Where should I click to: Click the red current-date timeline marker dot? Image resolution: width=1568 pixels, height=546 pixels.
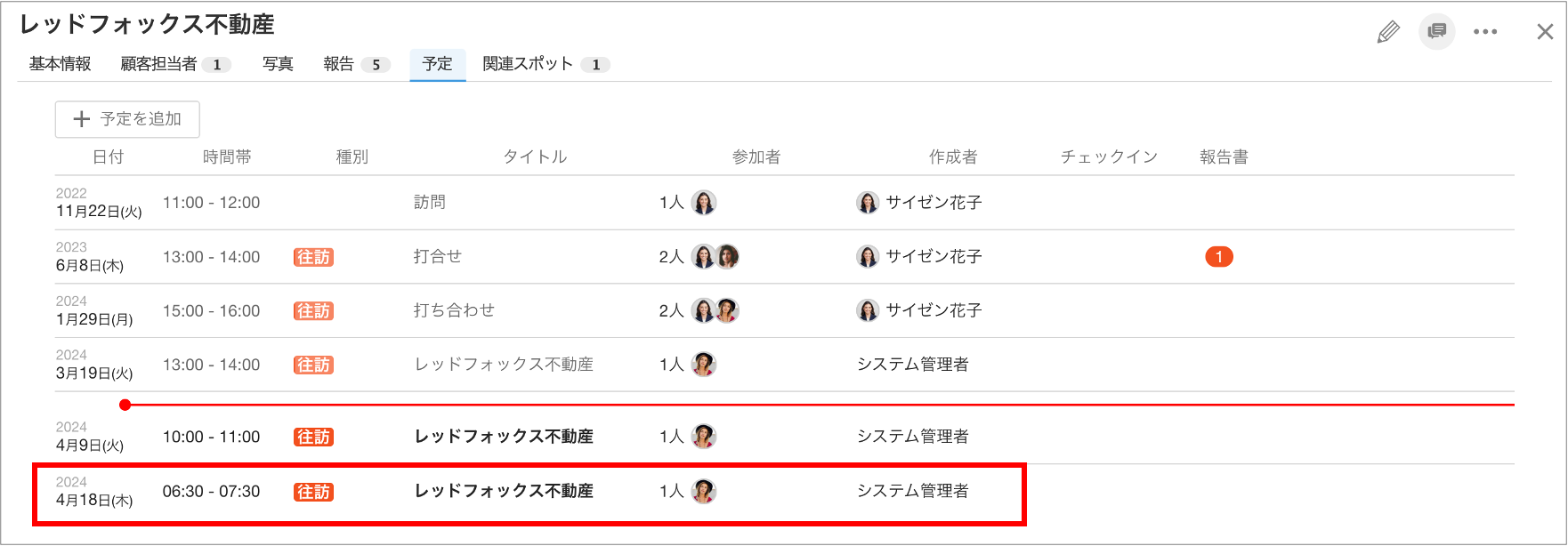point(125,405)
